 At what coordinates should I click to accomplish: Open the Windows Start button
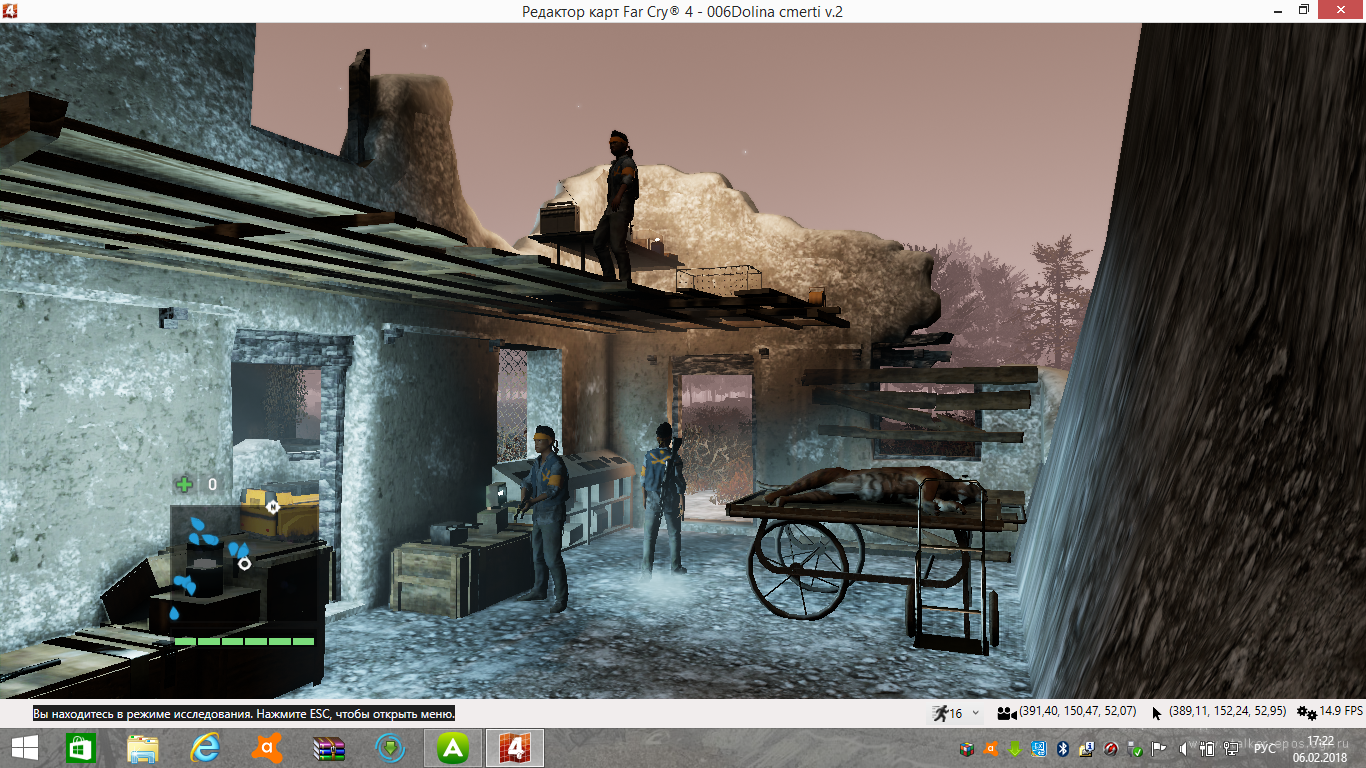24,748
